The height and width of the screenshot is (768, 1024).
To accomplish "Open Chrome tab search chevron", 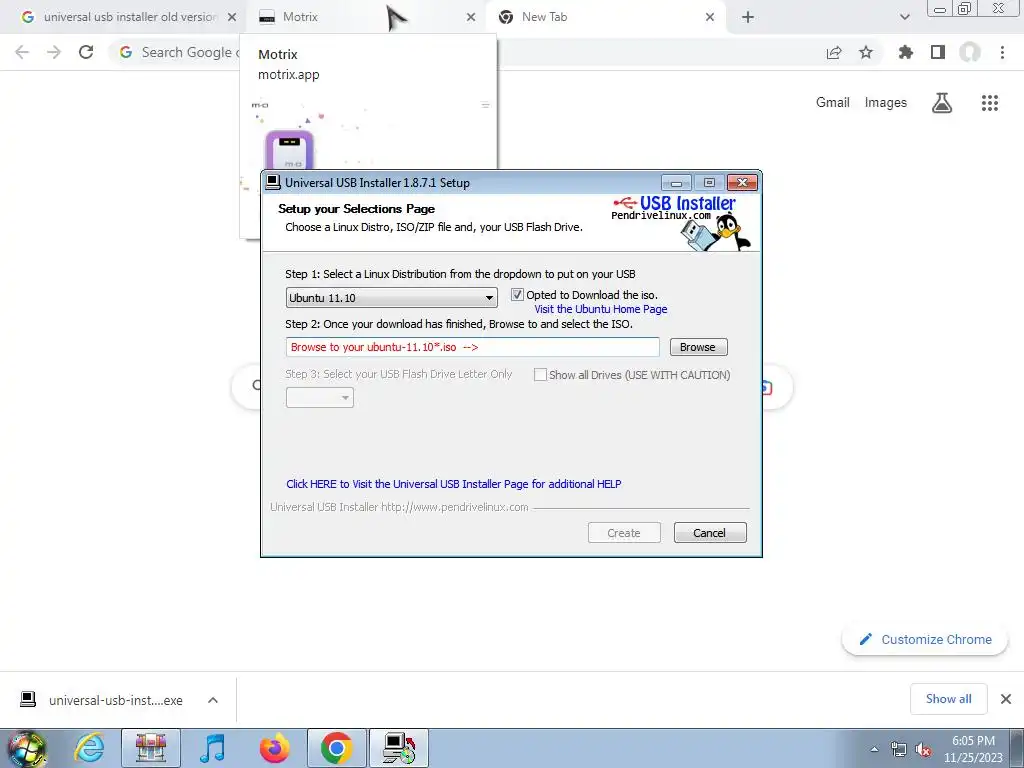I will (904, 17).
